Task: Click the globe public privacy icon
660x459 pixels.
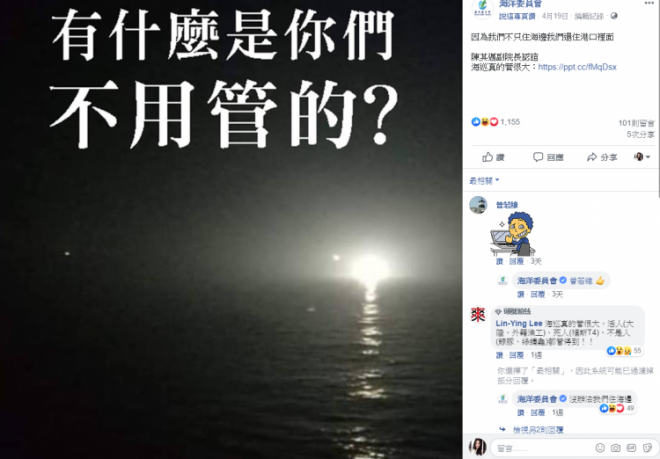Action: [614, 16]
